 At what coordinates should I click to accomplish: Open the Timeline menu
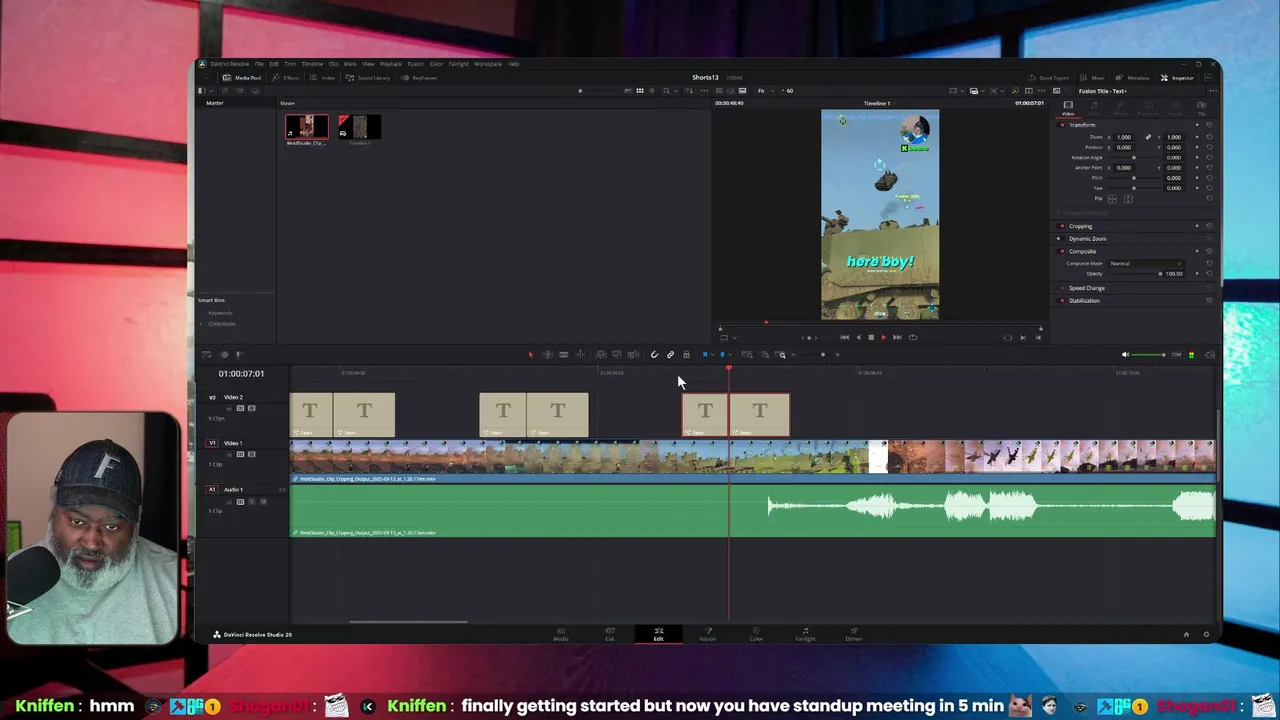tap(312, 64)
